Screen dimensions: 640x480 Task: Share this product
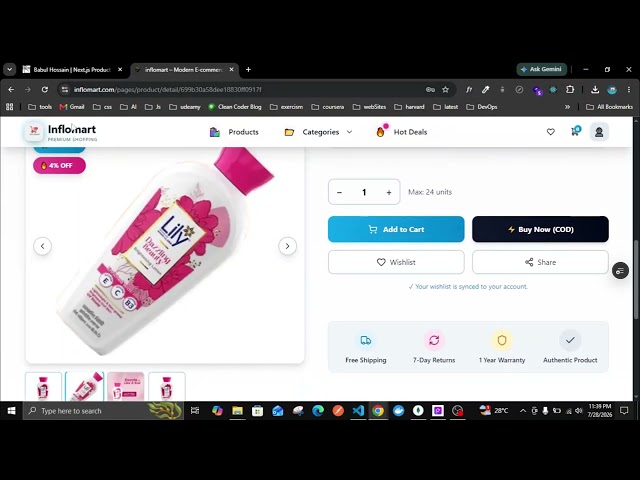pos(540,262)
